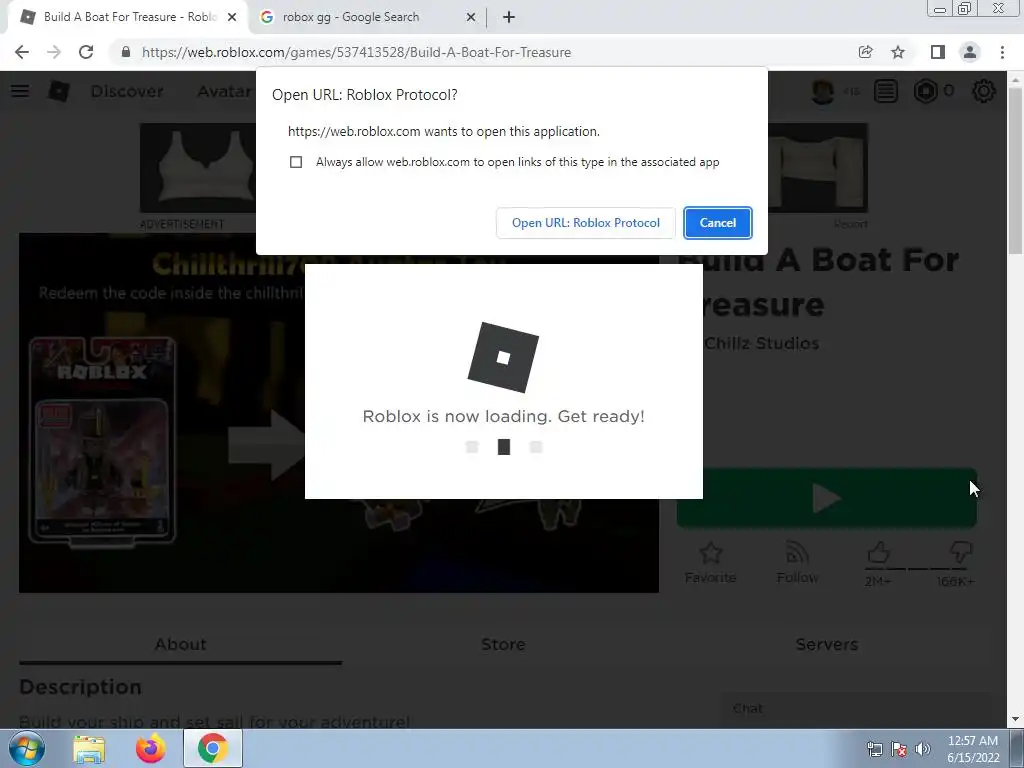
Task: Go back using the browser back arrow
Action: coord(22,52)
